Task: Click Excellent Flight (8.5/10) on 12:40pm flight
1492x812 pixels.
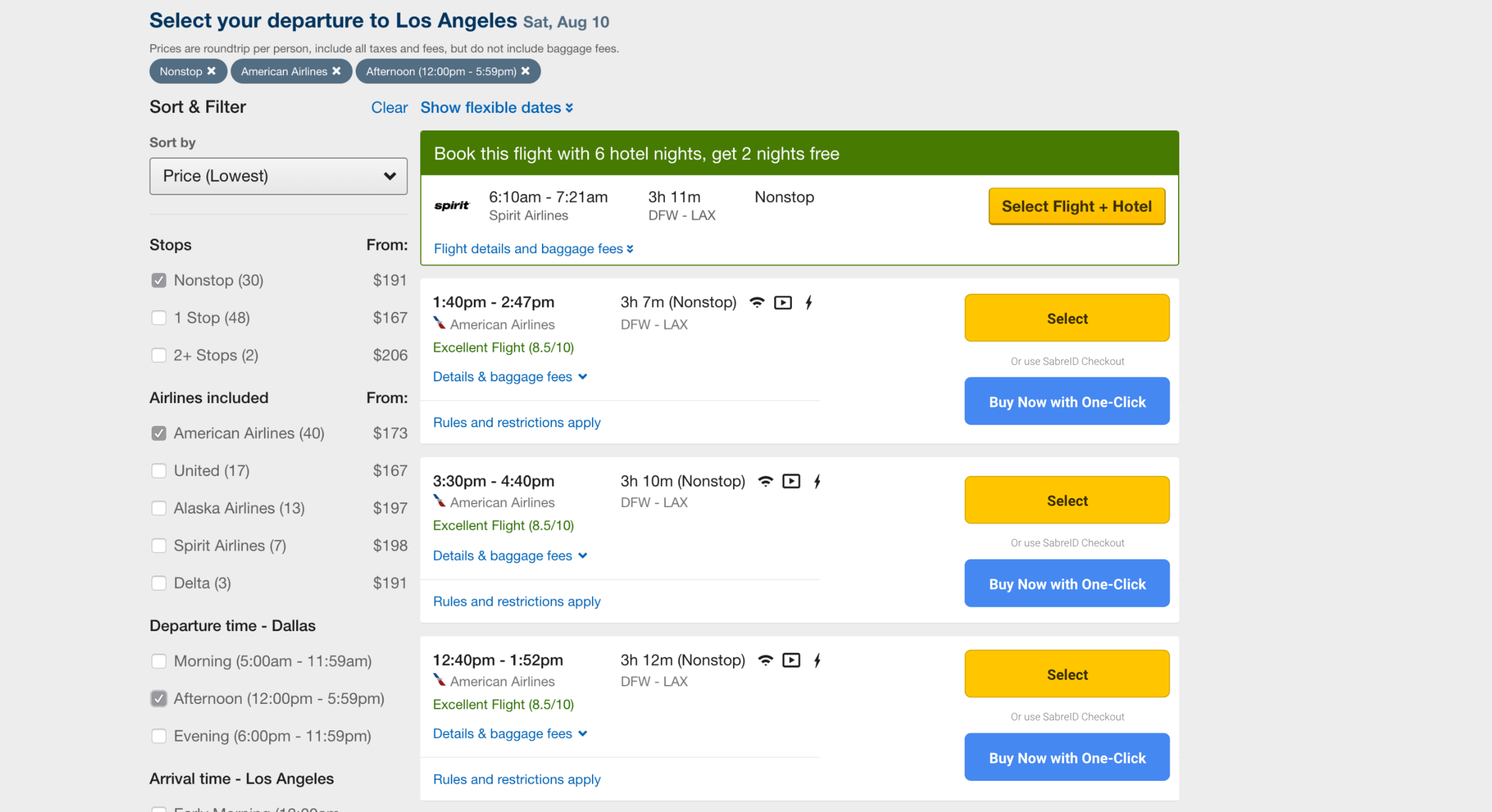Action: (x=503, y=705)
